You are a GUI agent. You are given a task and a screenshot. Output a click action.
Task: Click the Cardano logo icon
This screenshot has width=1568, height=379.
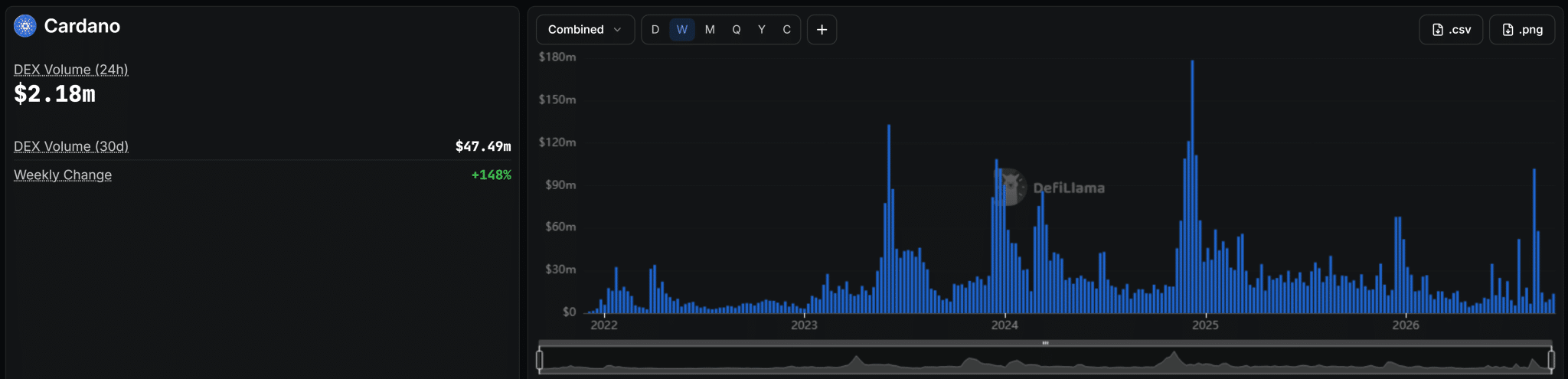point(25,26)
